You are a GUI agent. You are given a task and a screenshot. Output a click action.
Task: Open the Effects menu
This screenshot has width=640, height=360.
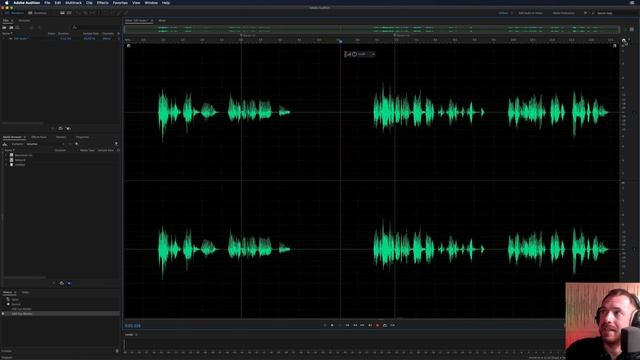tap(102, 2)
